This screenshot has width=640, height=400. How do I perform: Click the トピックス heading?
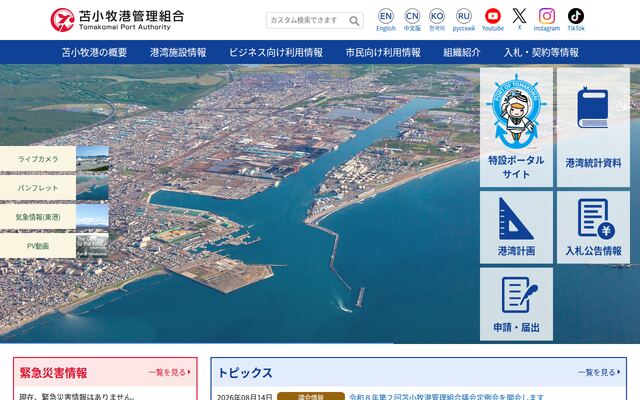(245, 373)
